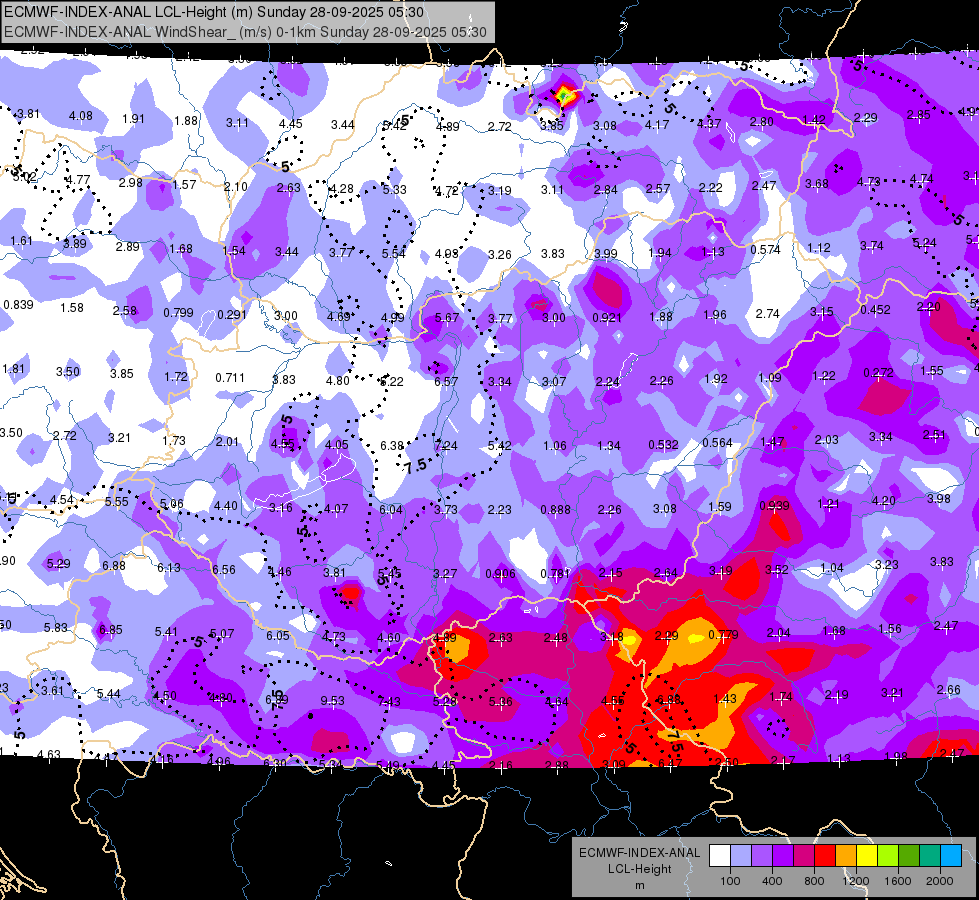Click the wind shear value 0.888

pyautogui.click(x=556, y=509)
